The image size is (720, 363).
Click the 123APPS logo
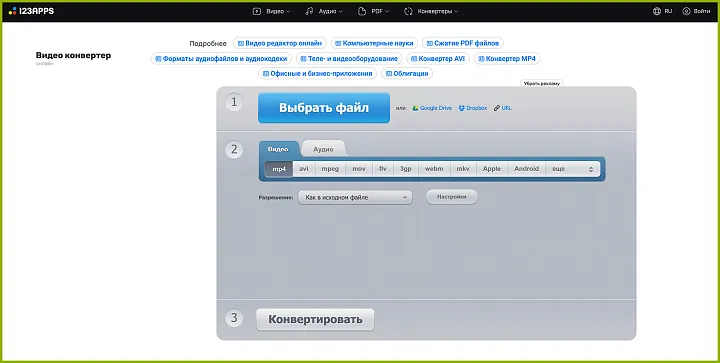(x=31, y=11)
